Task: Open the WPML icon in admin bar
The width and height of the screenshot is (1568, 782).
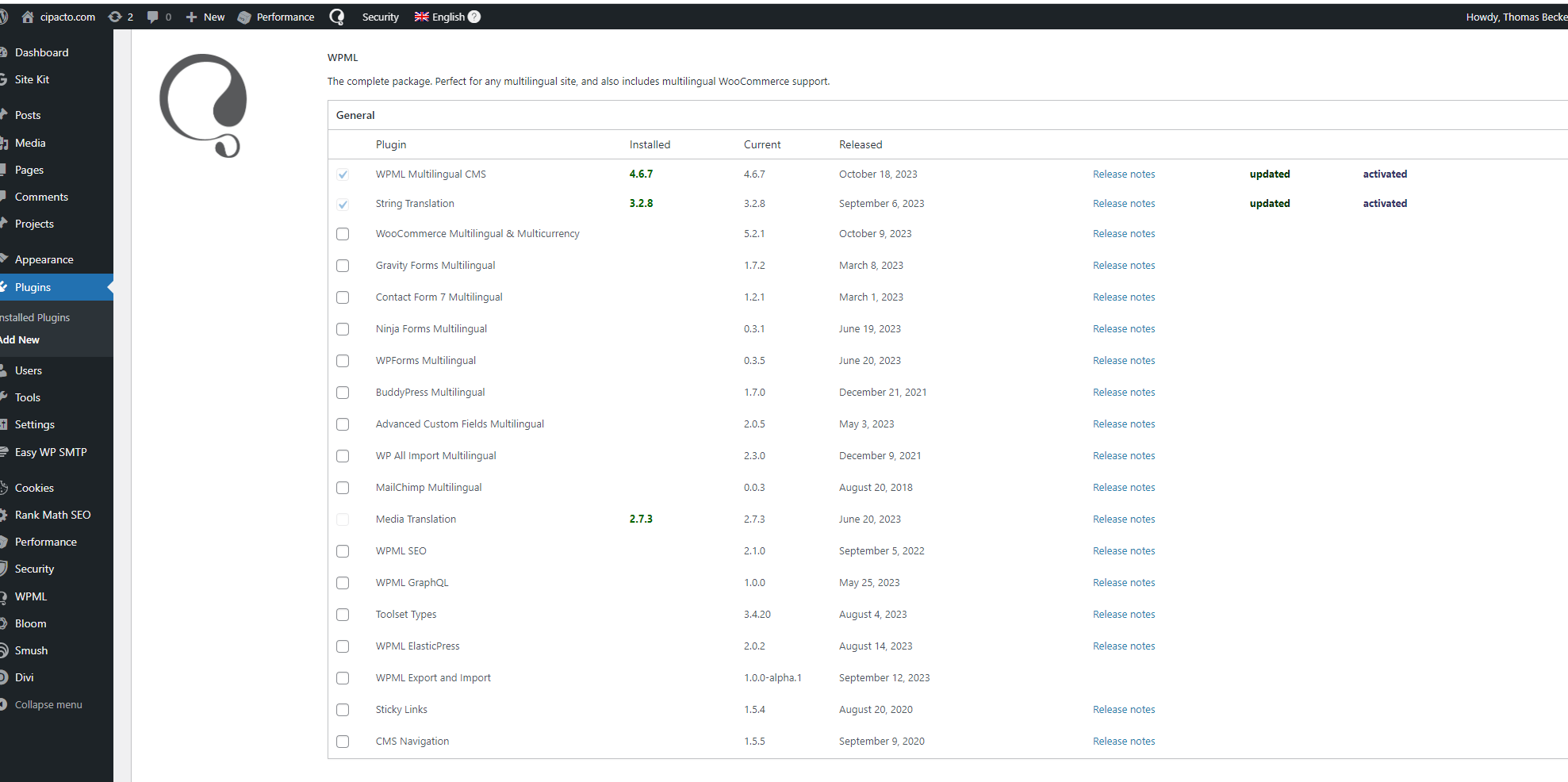Action: tap(337, 17)
